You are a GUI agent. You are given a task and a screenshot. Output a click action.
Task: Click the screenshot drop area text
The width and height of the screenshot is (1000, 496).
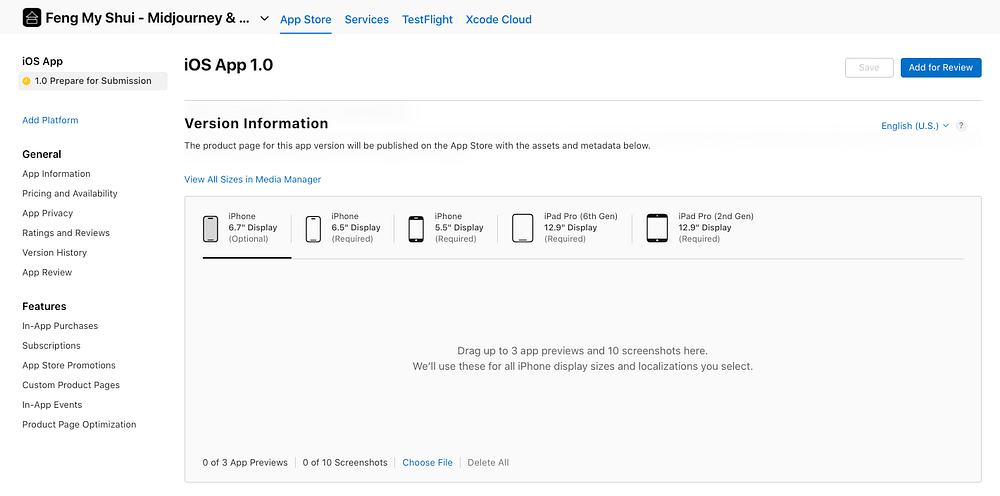(582, 358)
